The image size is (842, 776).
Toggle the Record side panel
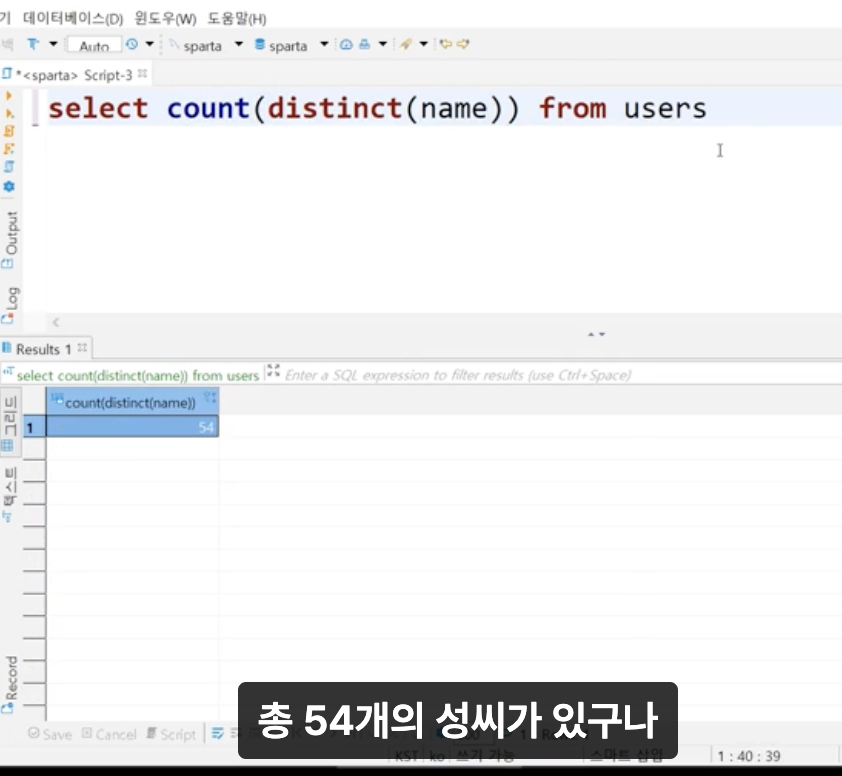[10, 684]
